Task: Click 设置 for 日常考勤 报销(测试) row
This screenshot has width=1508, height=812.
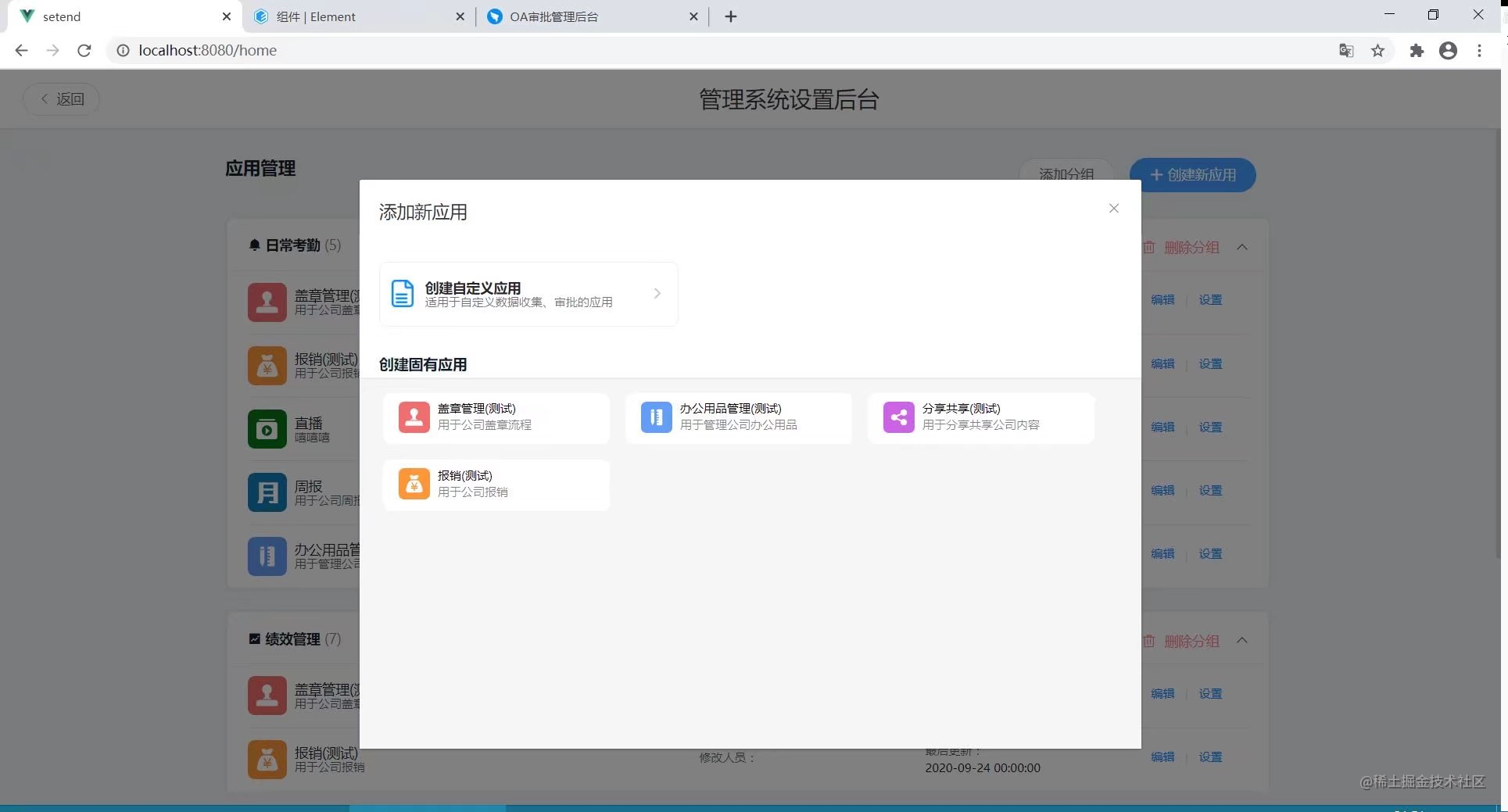Action: pos(1210,364)
